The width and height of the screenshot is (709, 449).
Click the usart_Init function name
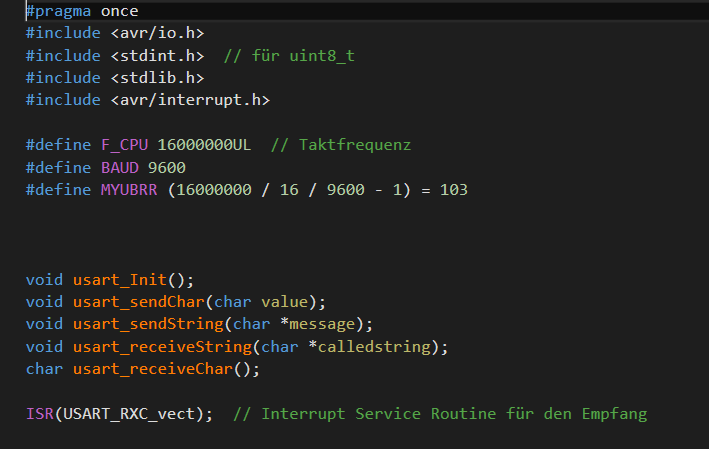tap(120, 280)
